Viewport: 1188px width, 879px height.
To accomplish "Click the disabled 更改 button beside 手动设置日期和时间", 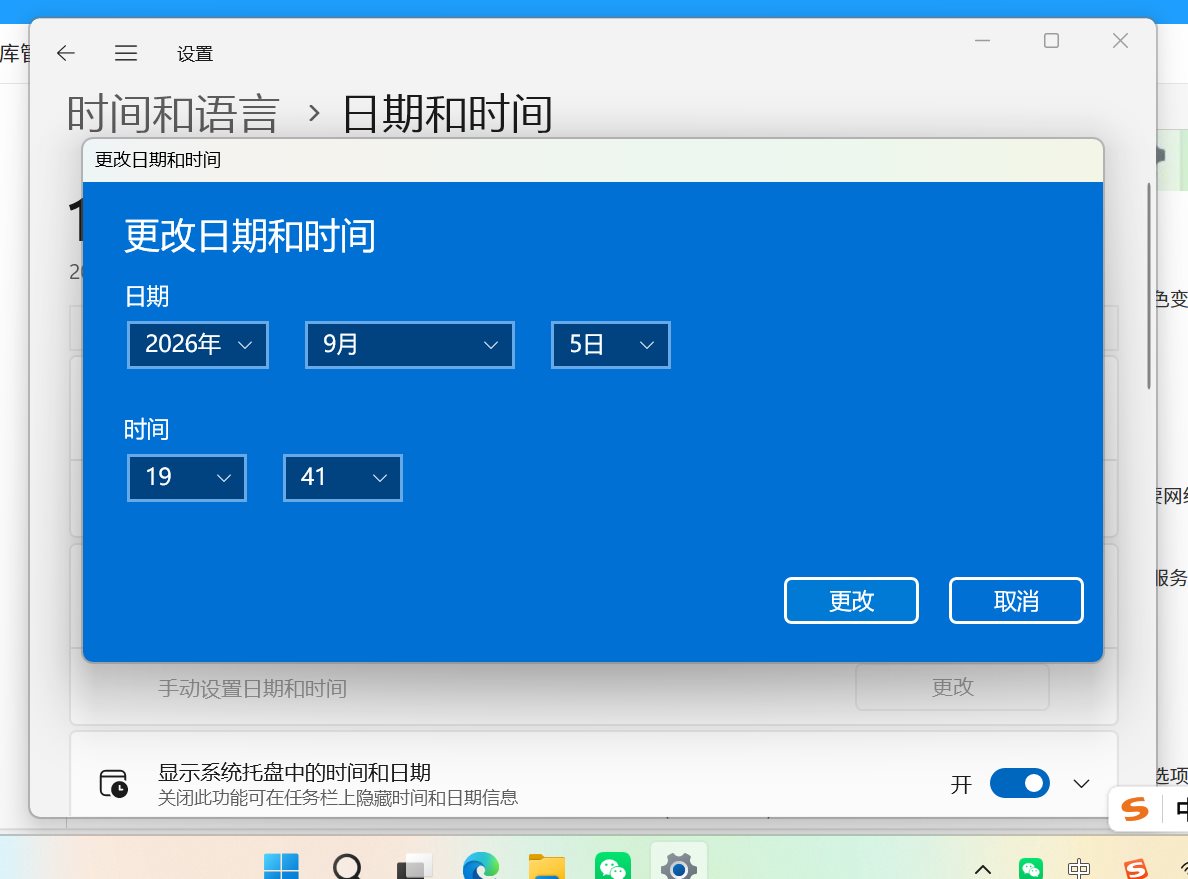I will [952, 687].
